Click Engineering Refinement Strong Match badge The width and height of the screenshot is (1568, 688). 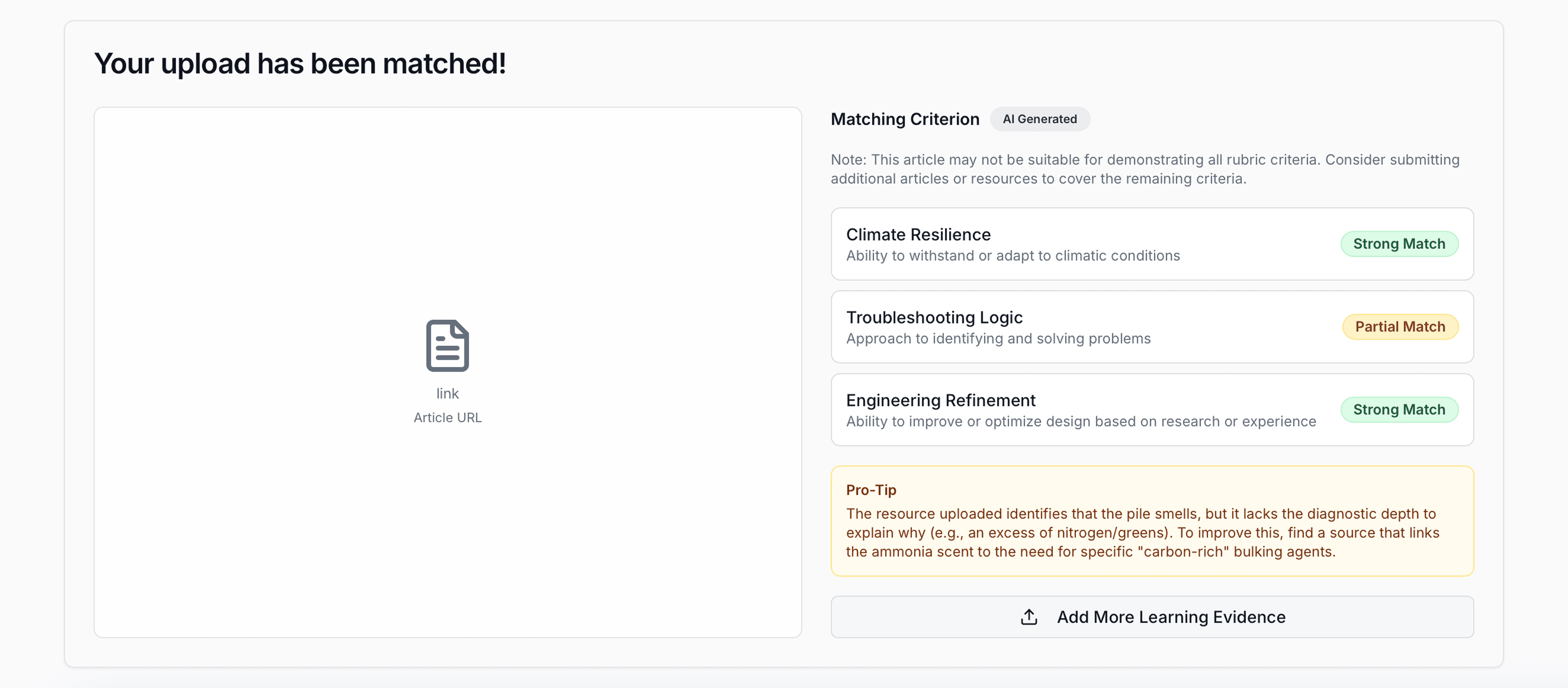click(1399, 409)
